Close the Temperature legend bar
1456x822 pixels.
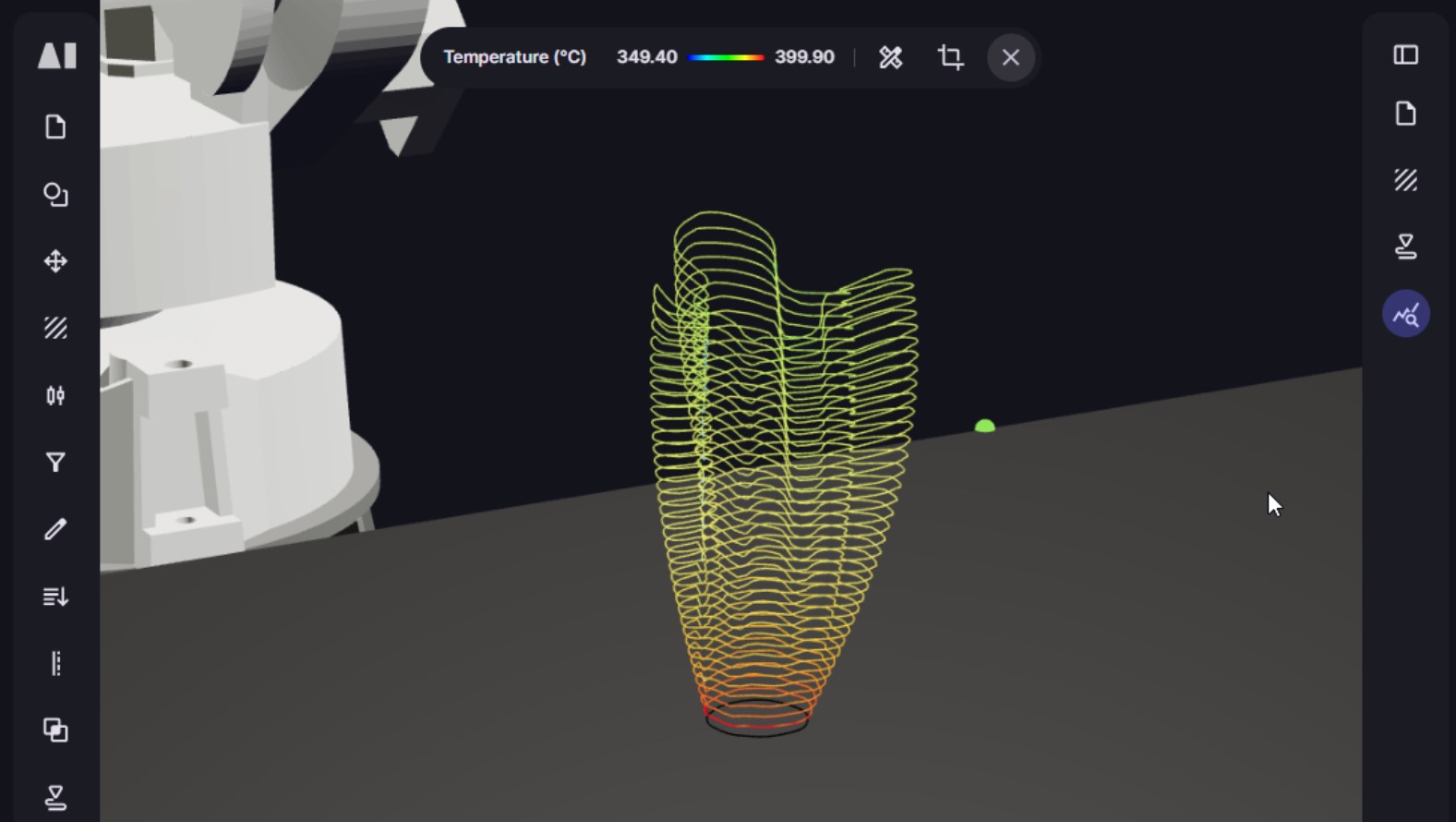1010,57
